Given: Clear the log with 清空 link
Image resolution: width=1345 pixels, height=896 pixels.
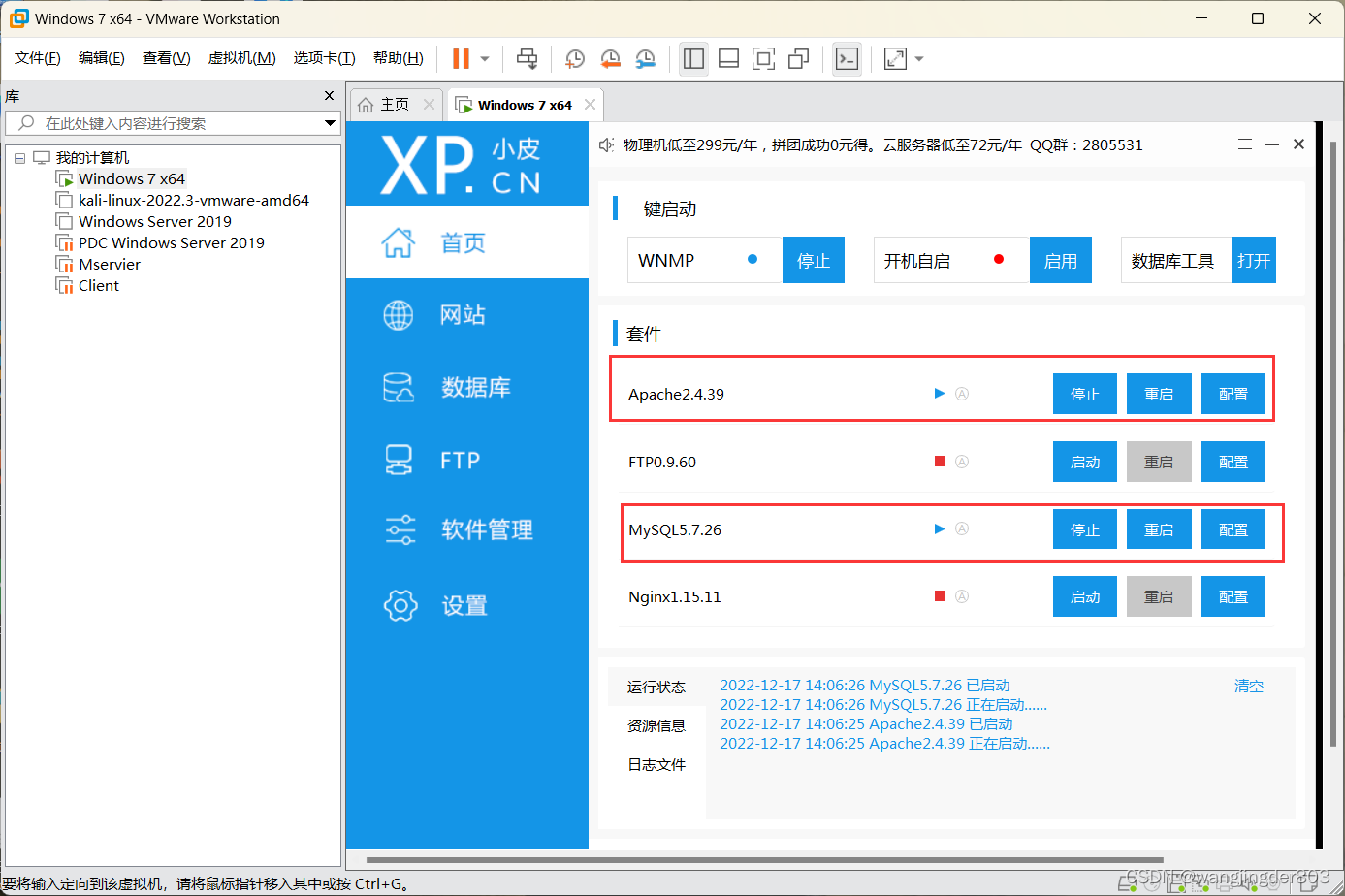Looking at the screenshot, I should (x=1249, y=686).
